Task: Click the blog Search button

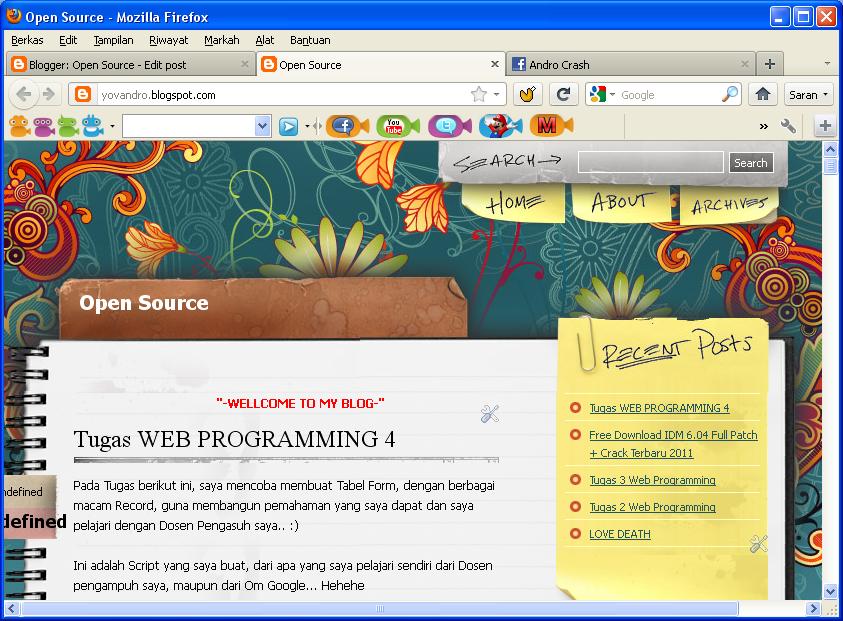Action: click(751, 162)
